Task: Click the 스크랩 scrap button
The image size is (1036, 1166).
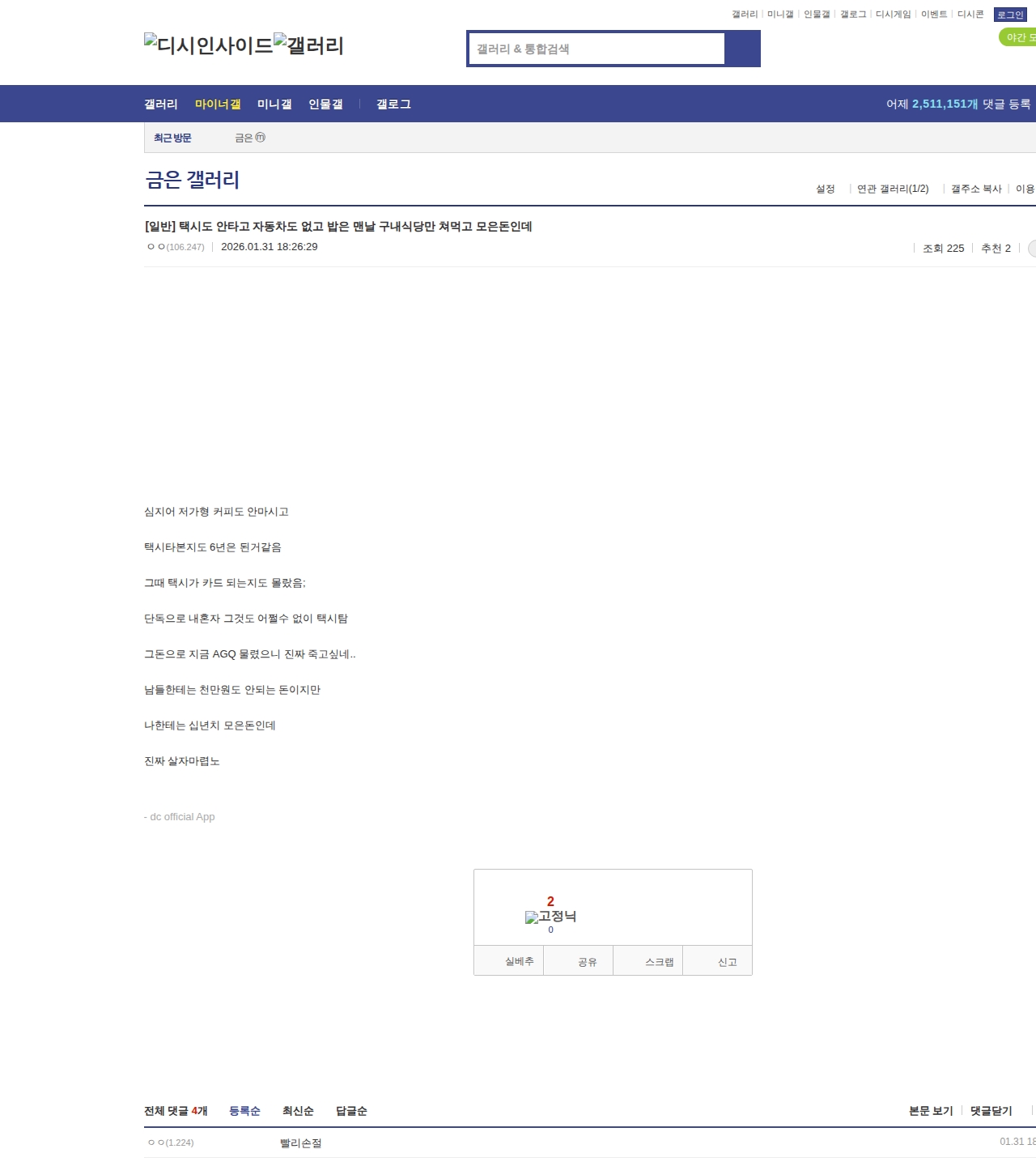Action: coord(648,961)
